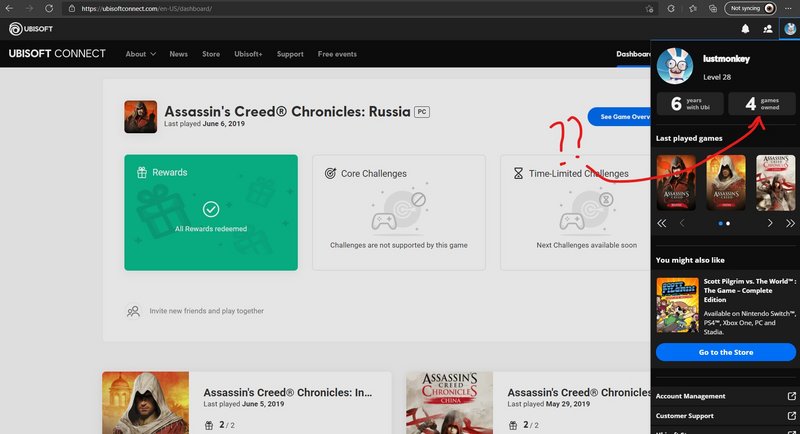Open second last-played game cover in panel
This screenshot has width=800, height=434.
[726, 183]
